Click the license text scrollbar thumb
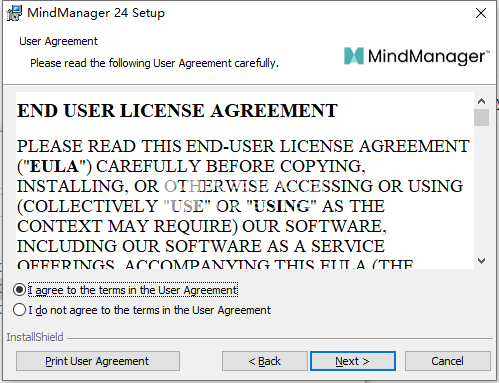 click(x=481, y=117)
